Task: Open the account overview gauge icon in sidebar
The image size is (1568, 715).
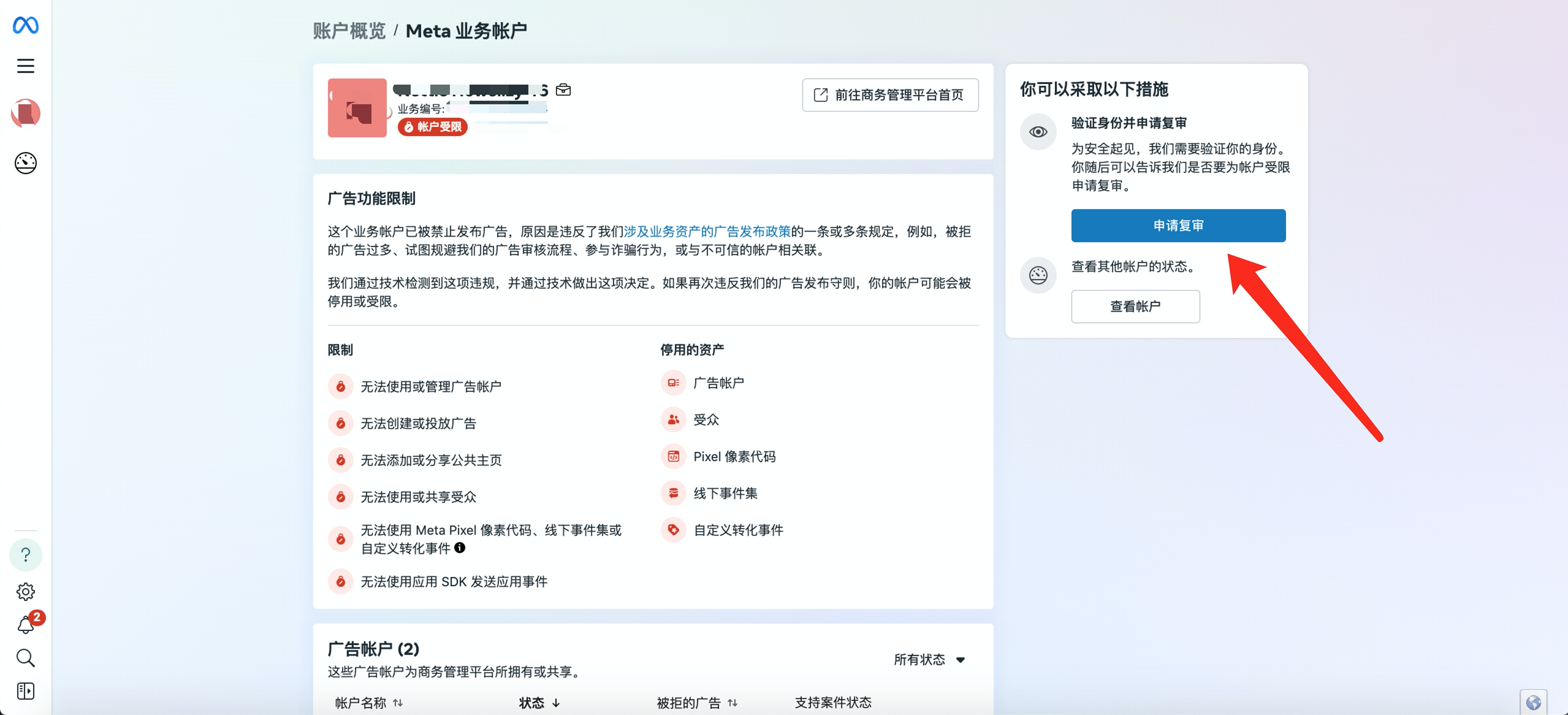Action: pyautogui.click(x=26, y=163)
